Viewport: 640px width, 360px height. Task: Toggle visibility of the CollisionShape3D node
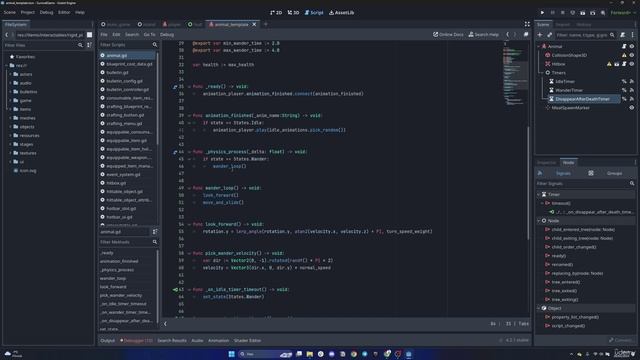[x=632, y=55]
